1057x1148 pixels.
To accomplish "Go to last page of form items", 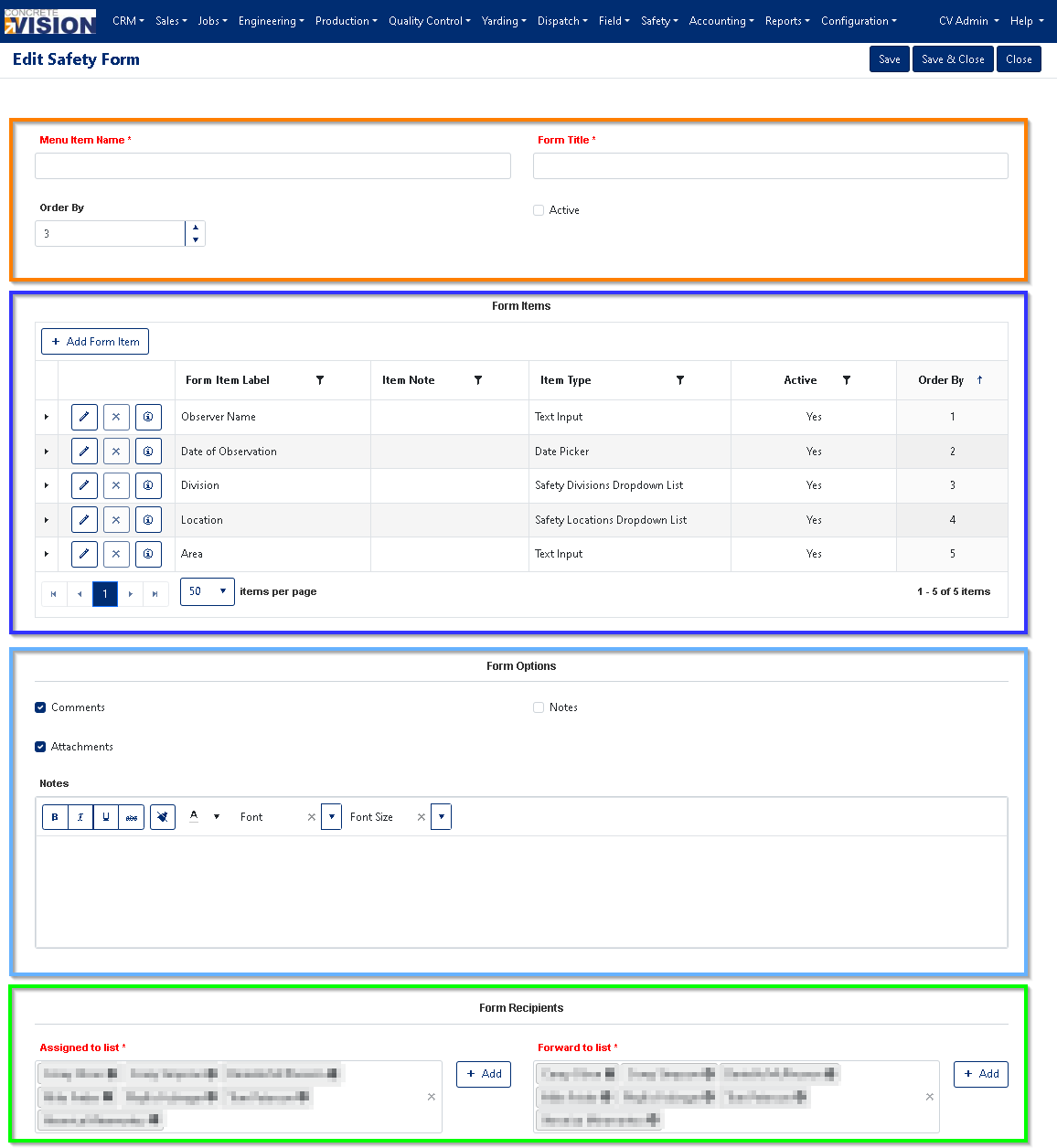I will click(155, 594).
